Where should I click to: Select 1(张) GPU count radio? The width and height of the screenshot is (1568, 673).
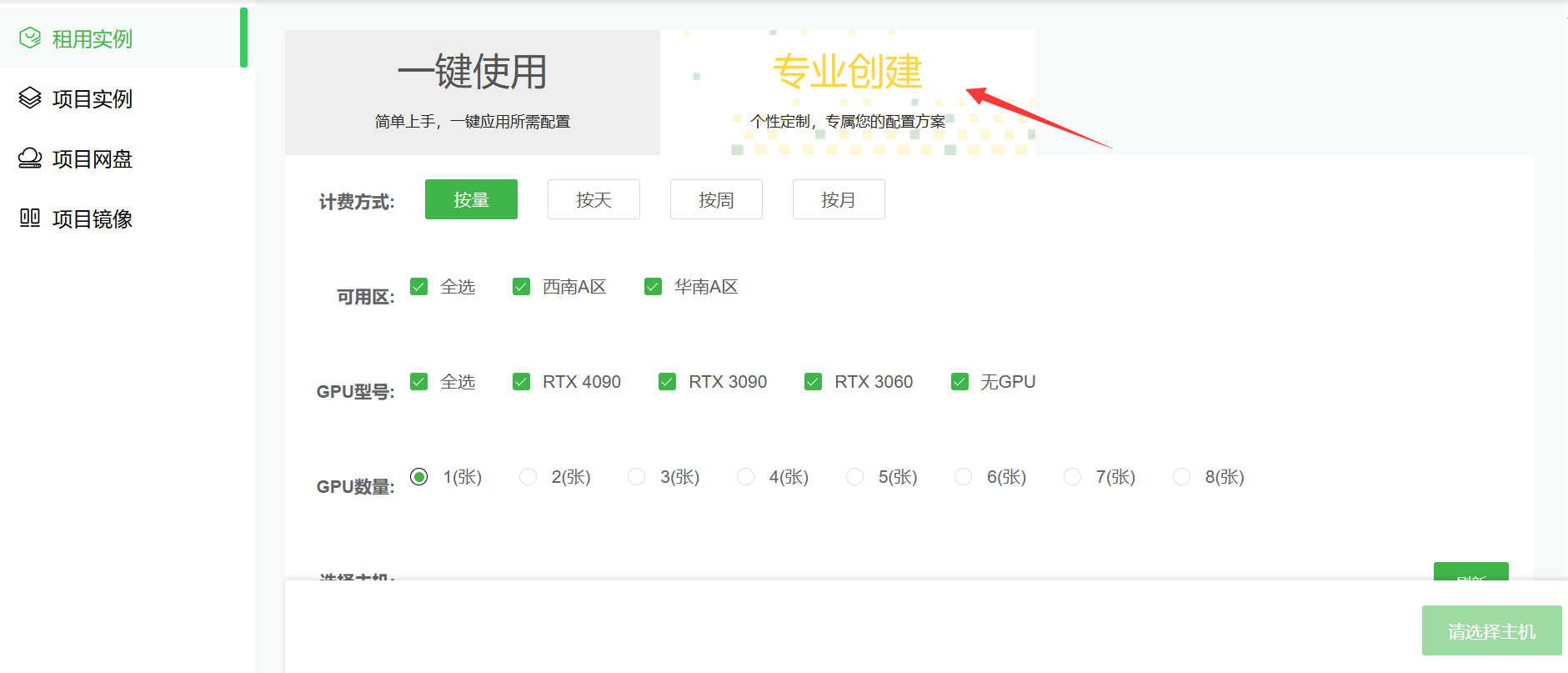(419, 477)
